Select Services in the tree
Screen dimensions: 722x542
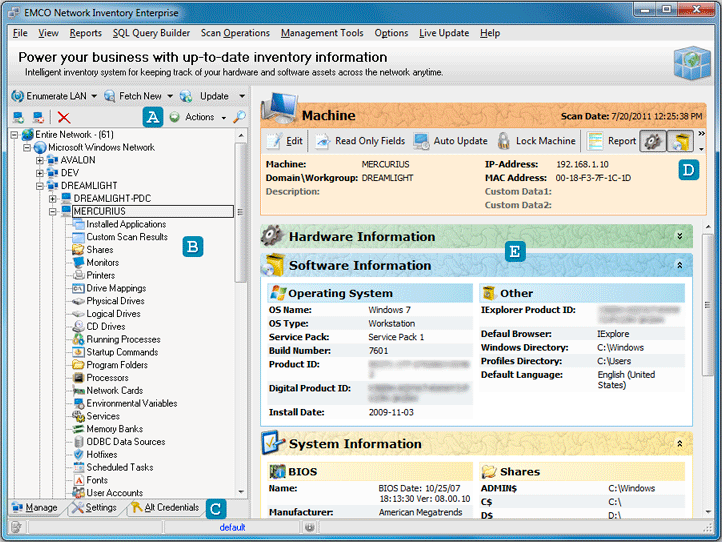point(103,416)
